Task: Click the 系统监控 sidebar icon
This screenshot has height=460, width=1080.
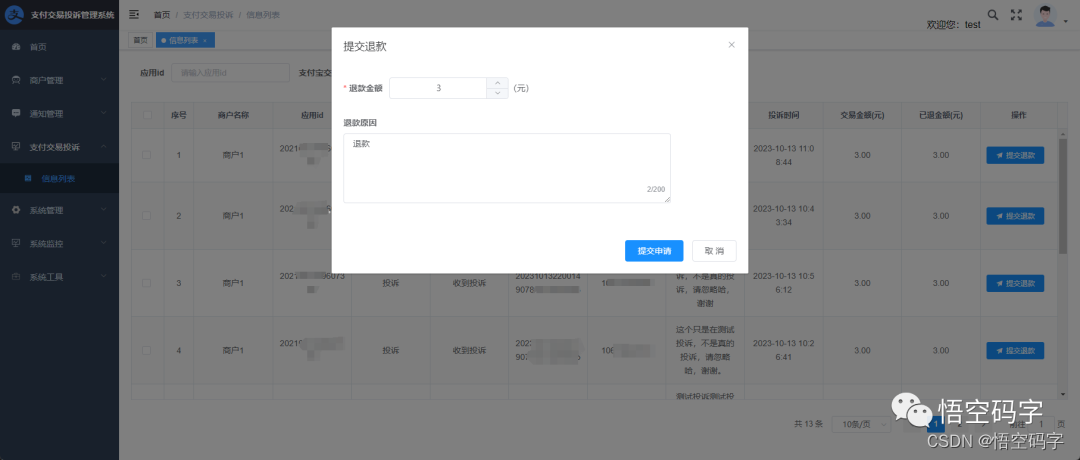Action: (16, 244)
